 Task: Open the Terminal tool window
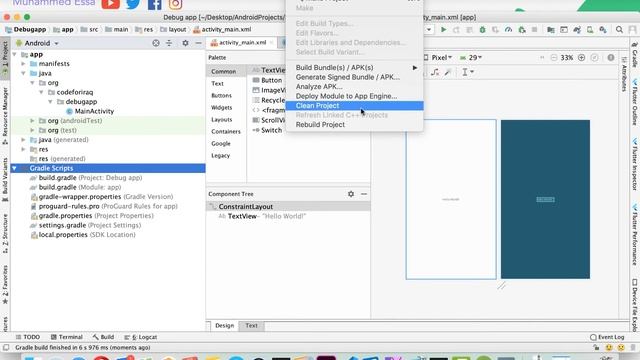click(67, 337)
